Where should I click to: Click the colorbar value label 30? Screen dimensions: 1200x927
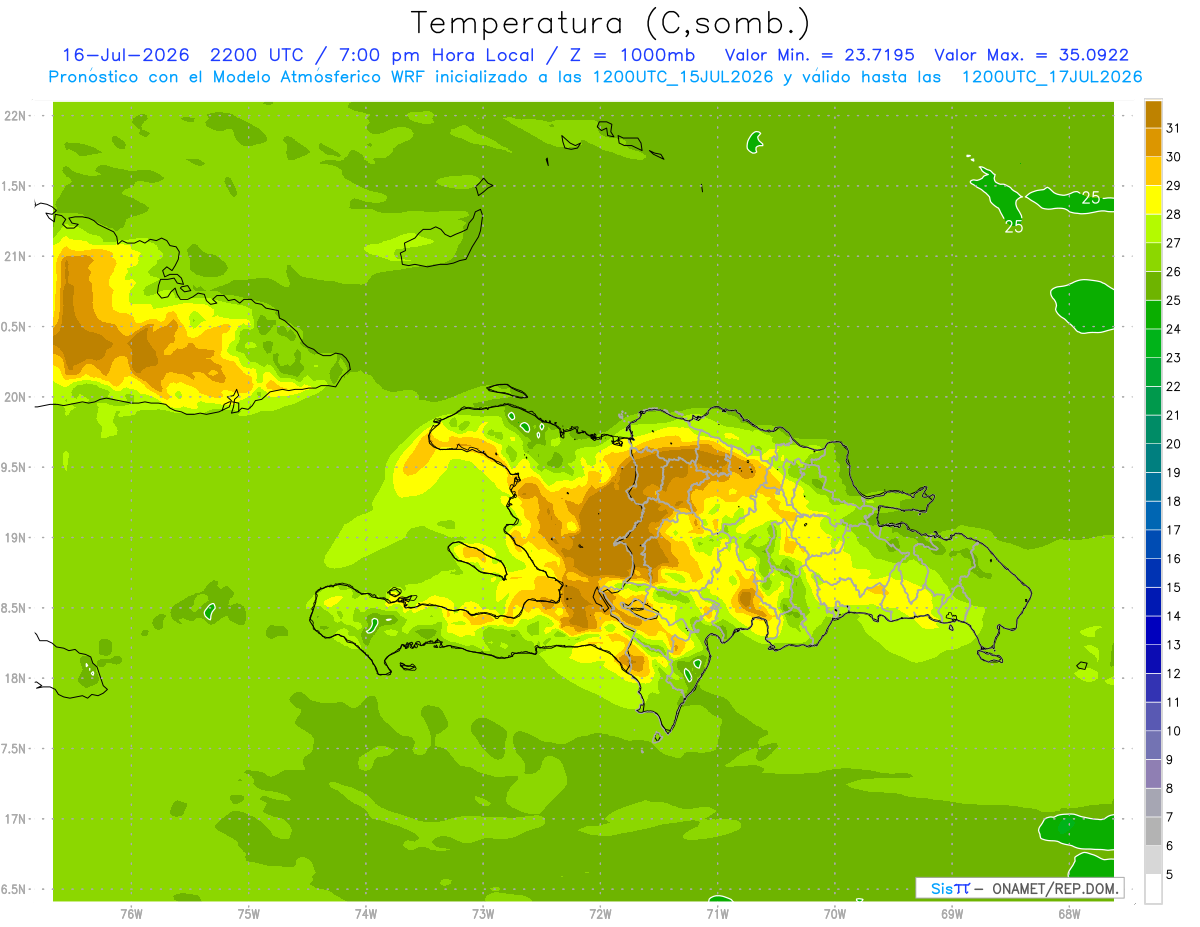[x=1174, y=157]
